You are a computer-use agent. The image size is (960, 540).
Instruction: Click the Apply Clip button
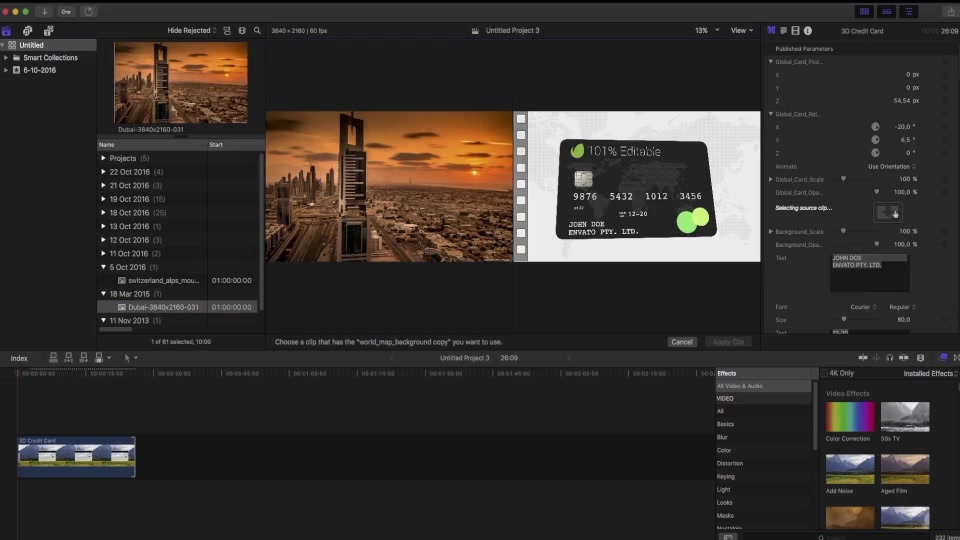(729, 342)
